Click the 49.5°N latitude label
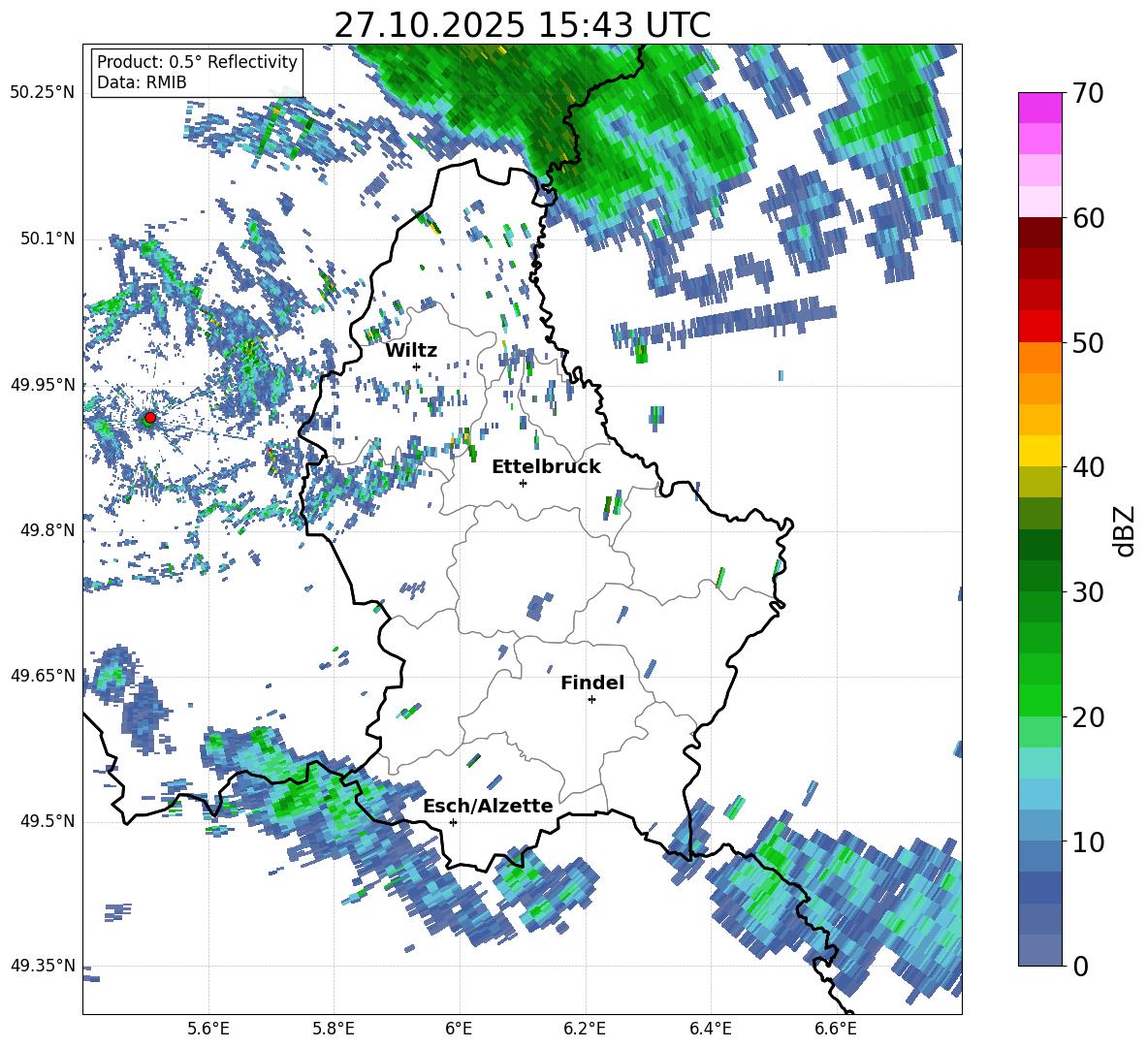Viewport: 1148px width, 1048px height. [x=47, y=821]
